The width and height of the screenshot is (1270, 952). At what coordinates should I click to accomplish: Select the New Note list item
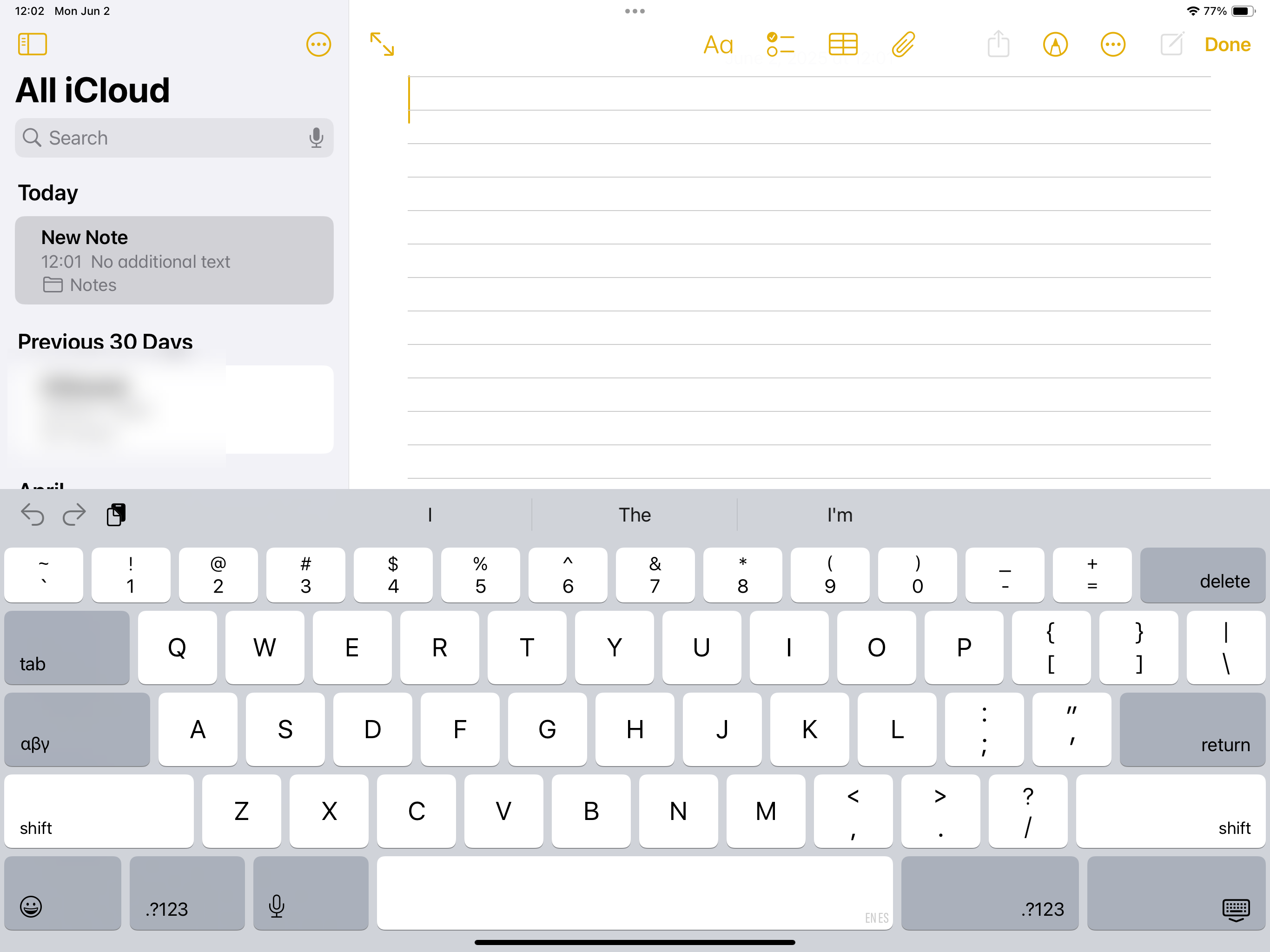coord(174,260)
